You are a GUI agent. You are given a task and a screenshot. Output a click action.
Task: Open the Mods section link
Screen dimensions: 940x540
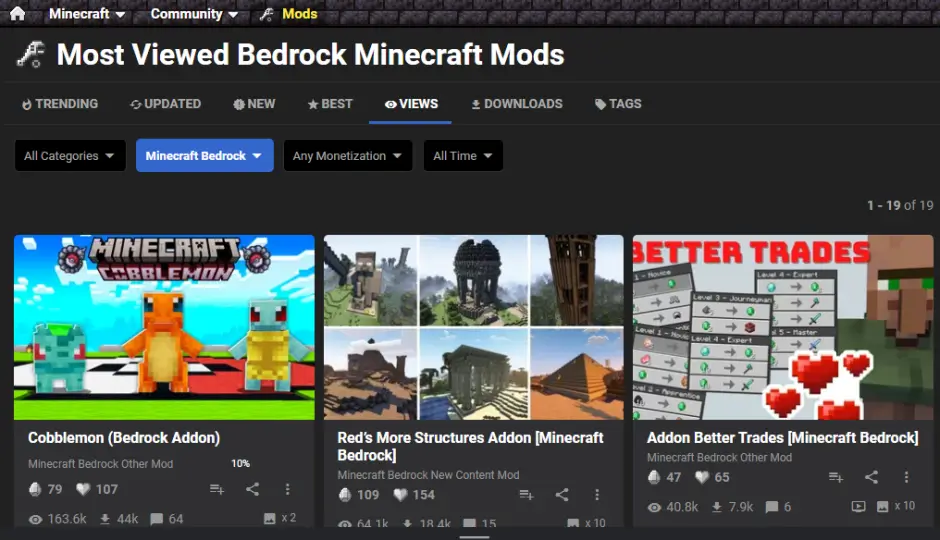[288, 14]
